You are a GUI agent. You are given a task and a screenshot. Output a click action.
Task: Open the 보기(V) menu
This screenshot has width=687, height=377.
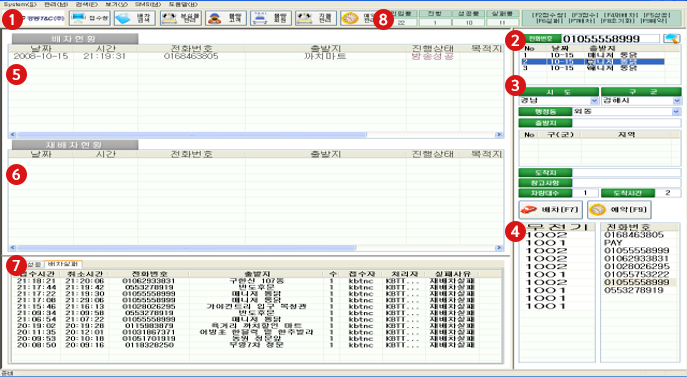click(x=116, y=4)
